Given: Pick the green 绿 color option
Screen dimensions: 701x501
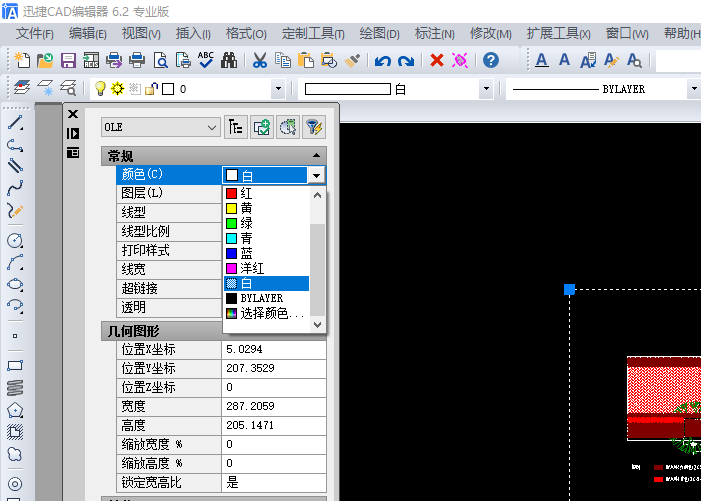Looking at the screenshot, I should point(266,223).
